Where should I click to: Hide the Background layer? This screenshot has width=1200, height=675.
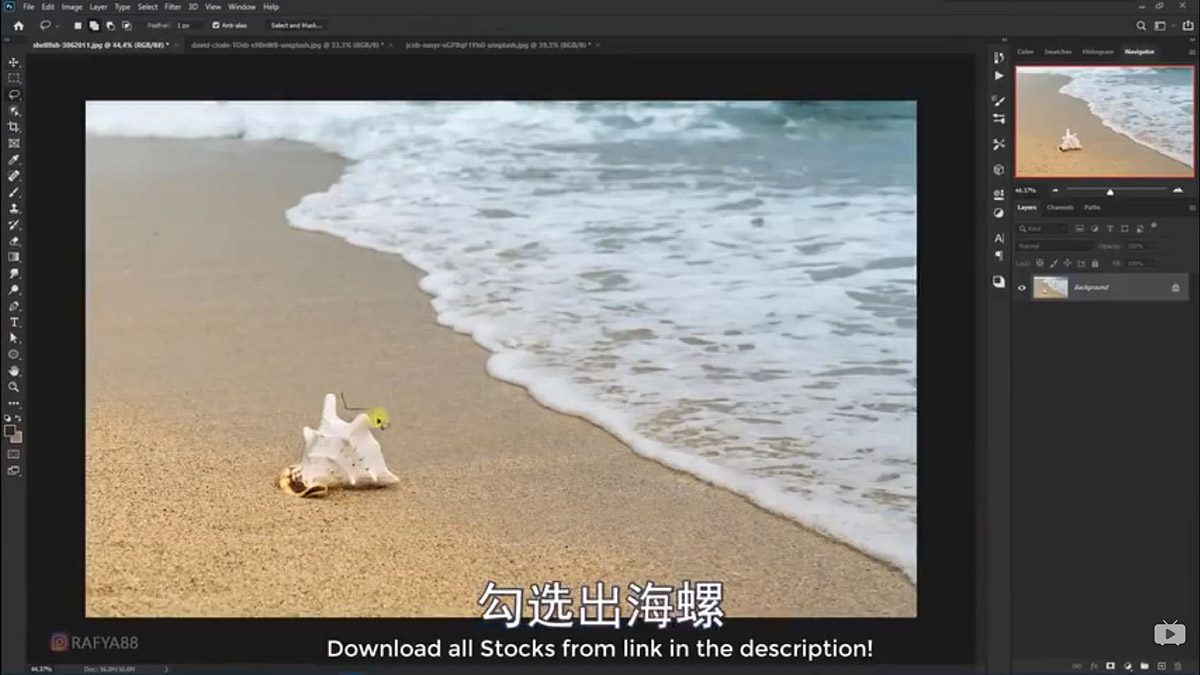tap(1022, 287)
